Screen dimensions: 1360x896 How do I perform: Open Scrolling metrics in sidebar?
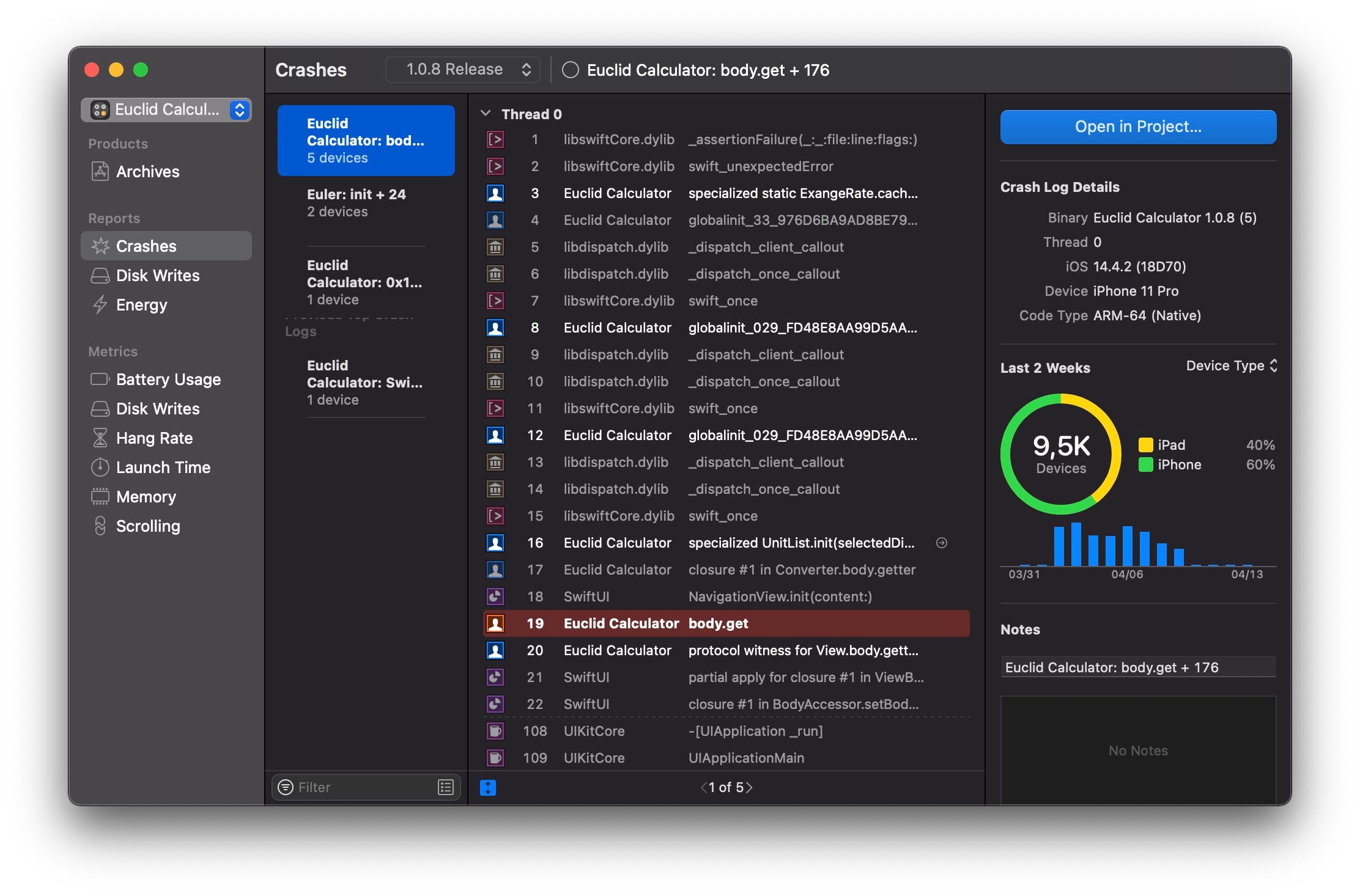(x=166, y=526)
